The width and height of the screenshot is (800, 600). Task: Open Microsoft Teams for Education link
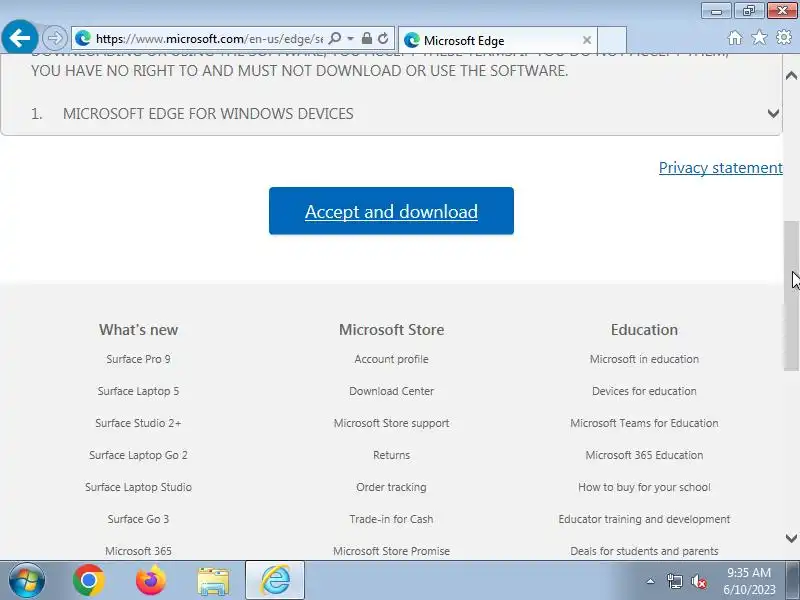644,423
